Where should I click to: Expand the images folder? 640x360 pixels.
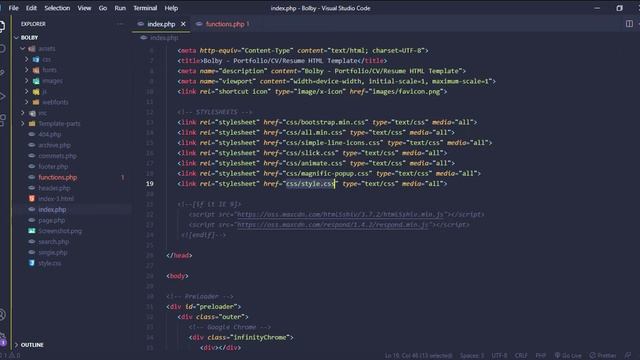point(52,81)
